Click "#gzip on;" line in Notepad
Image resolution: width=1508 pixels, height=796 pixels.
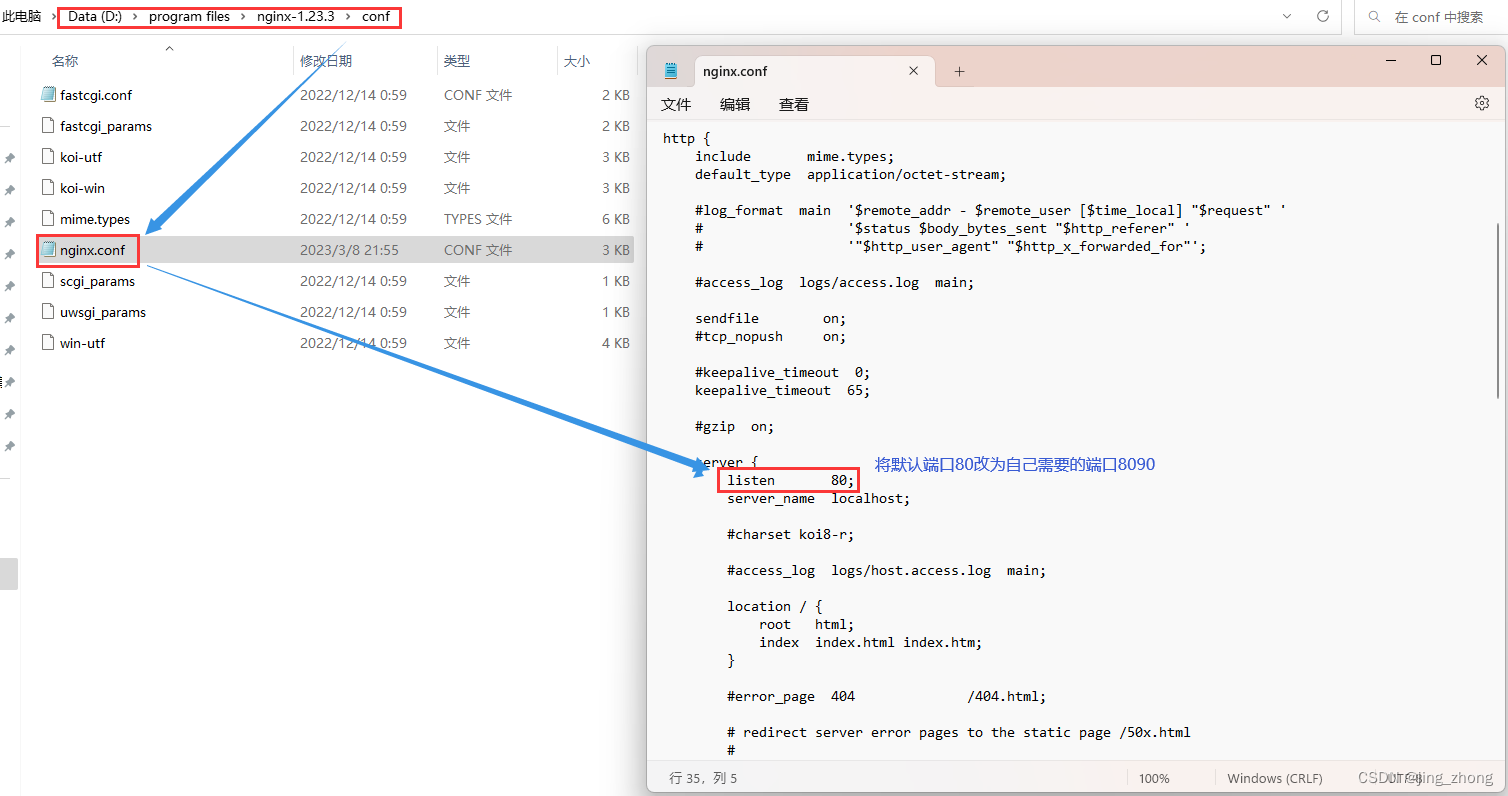(x=735, y=426)
